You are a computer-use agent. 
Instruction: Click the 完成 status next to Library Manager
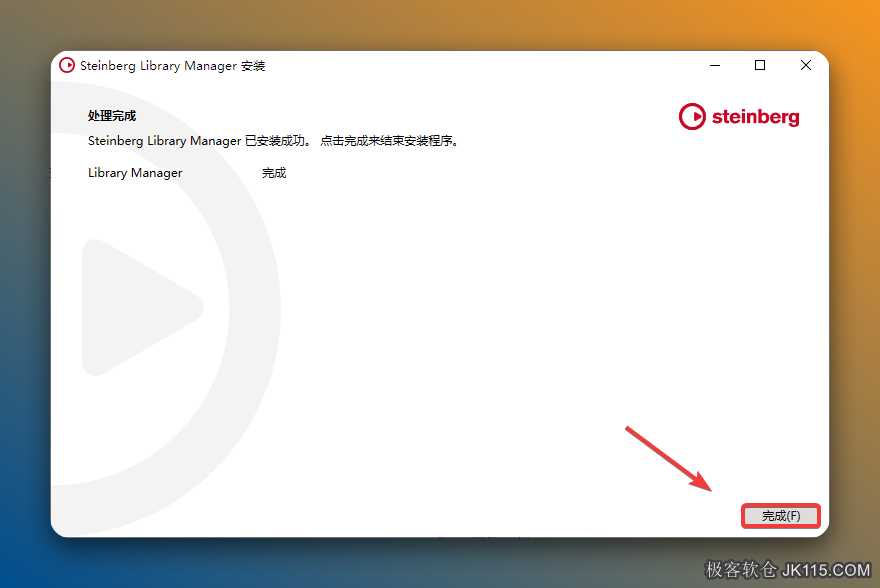pyautogui.click(x=274, y=173)
